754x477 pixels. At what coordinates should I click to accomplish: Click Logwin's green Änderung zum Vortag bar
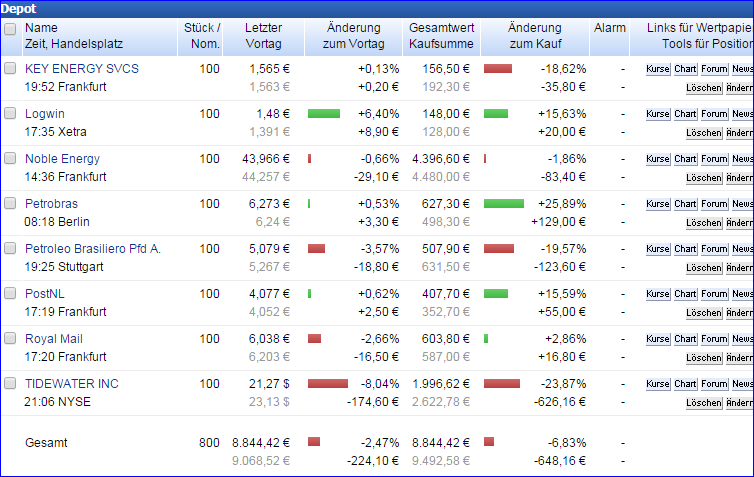[324, 114]
